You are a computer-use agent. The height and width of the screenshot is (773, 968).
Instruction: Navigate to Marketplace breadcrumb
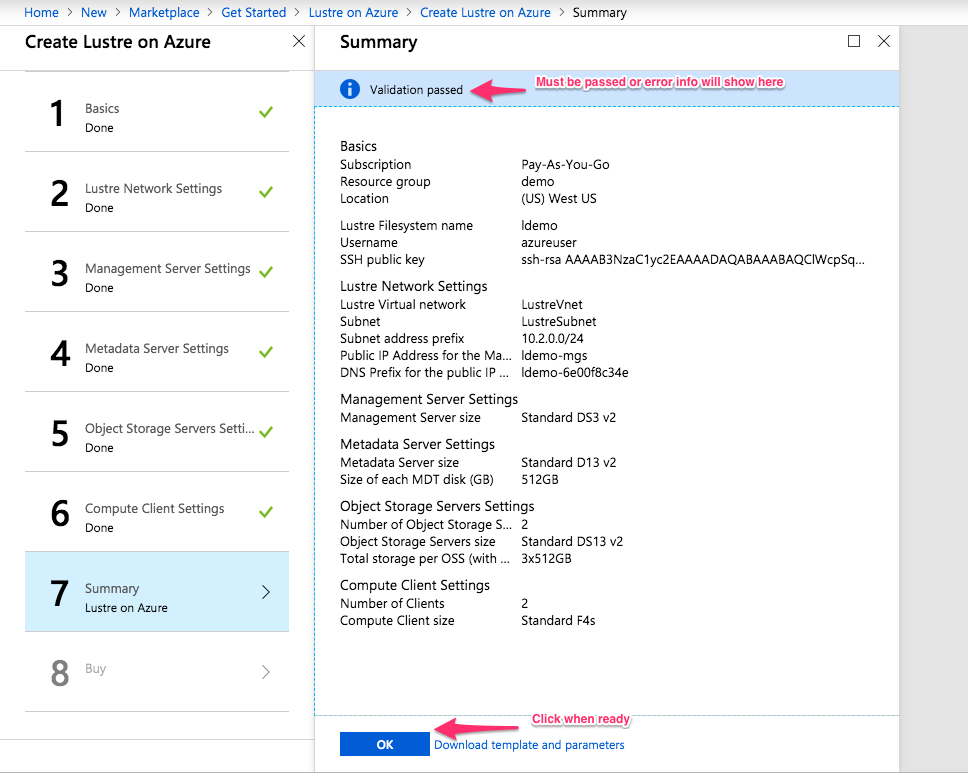(164, 12)
